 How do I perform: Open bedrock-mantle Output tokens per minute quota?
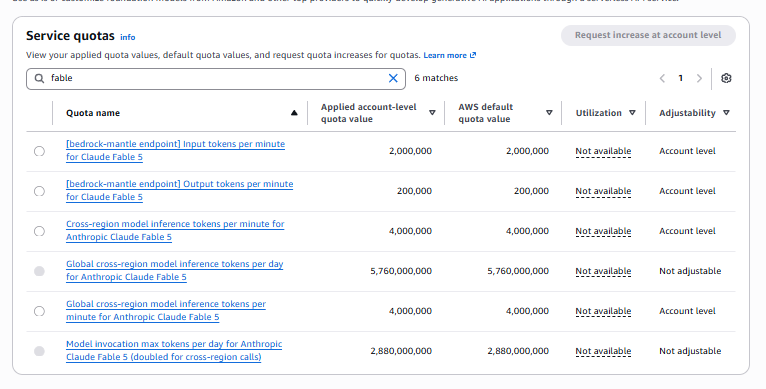pyautogui.click(x=179, y=191)
